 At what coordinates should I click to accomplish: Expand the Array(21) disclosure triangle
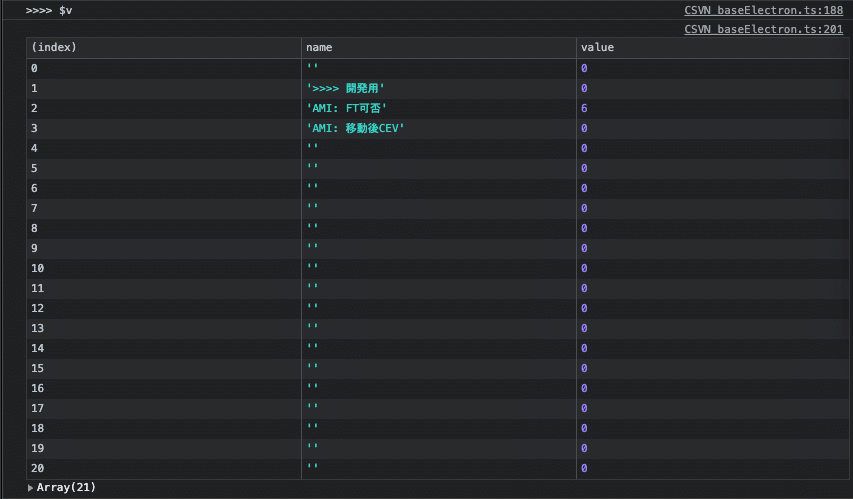[x=30, y=488]
